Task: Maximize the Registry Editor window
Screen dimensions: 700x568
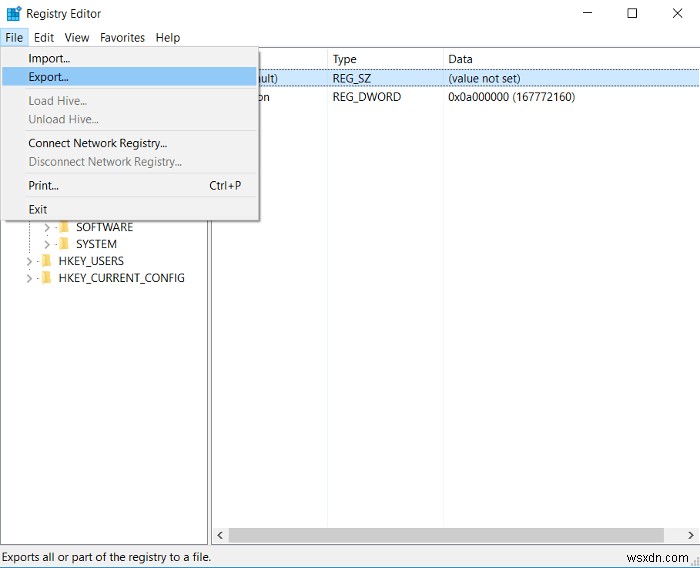Action: coord(632,13)
